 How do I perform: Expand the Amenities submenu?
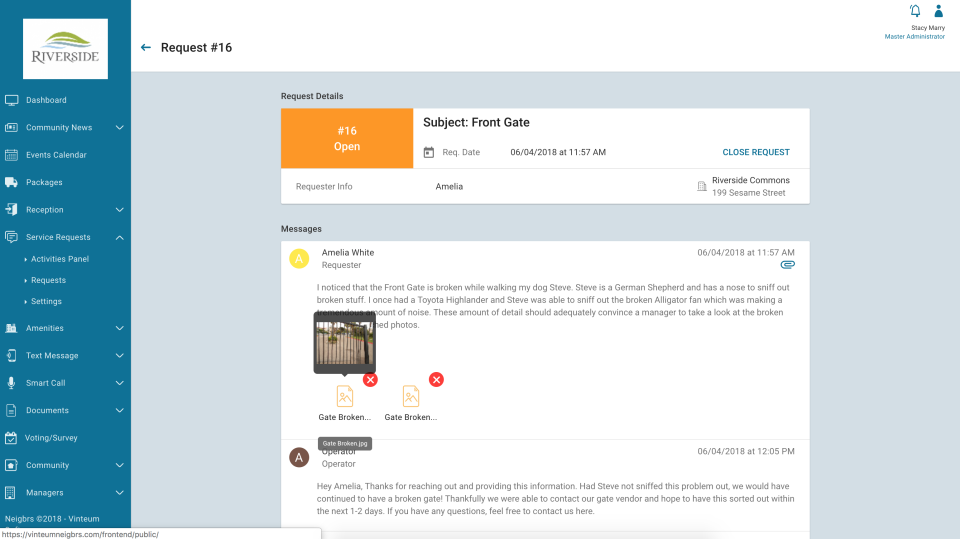[119, 328]
